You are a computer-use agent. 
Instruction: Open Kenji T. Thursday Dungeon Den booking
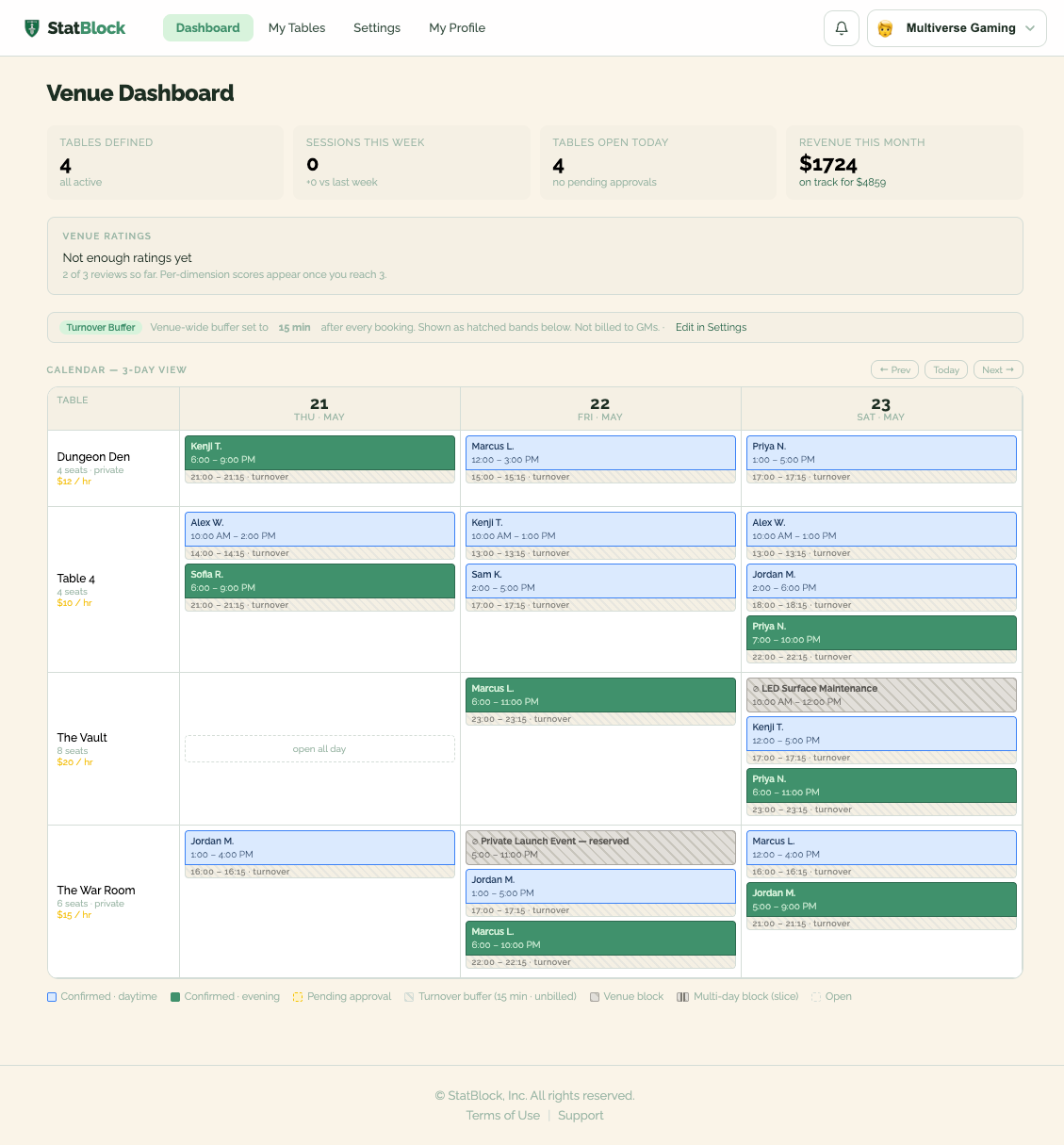319,452
